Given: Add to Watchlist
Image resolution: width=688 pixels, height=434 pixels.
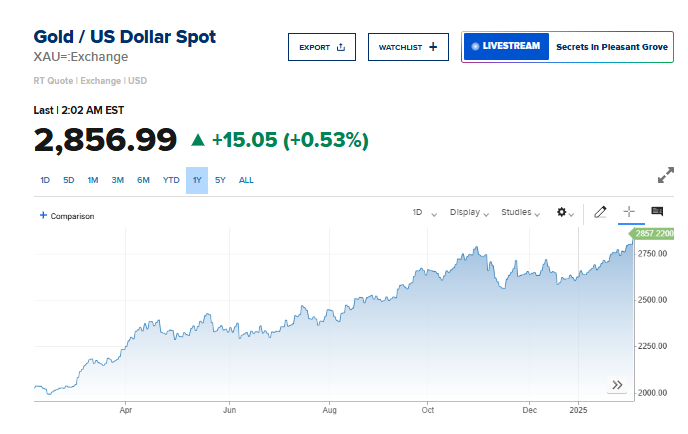Looking at the screenshot, I should tap(409, 47).
